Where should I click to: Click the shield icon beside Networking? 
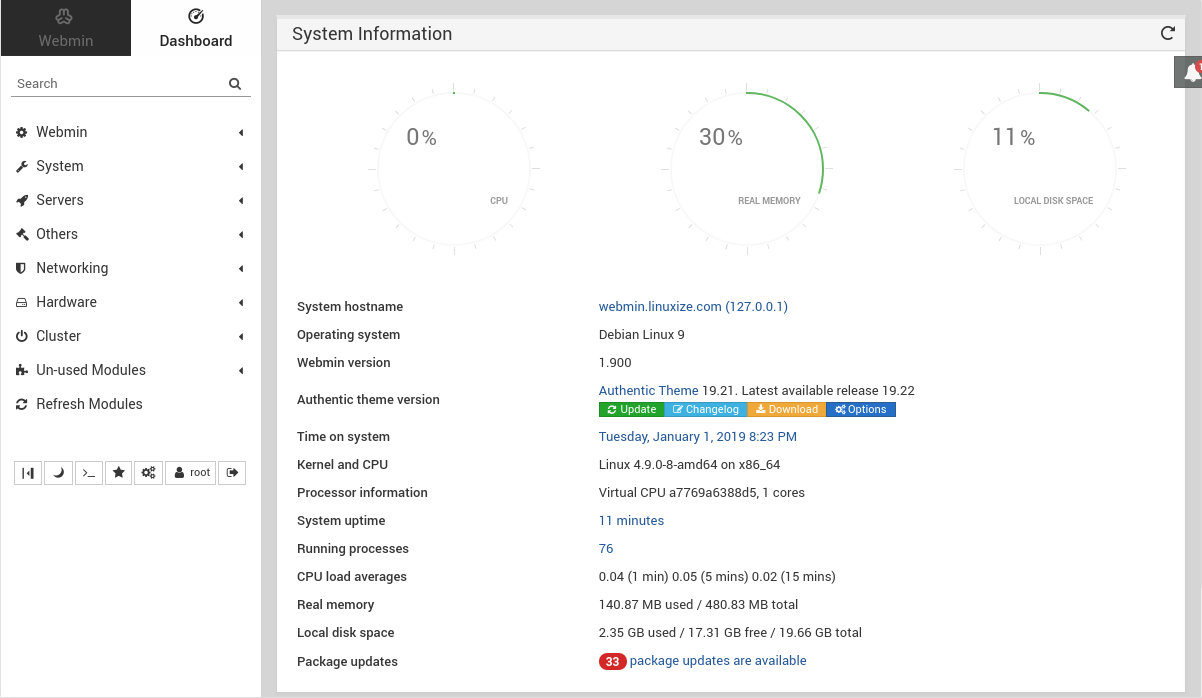pyautogui.click(x=22, y=268)
